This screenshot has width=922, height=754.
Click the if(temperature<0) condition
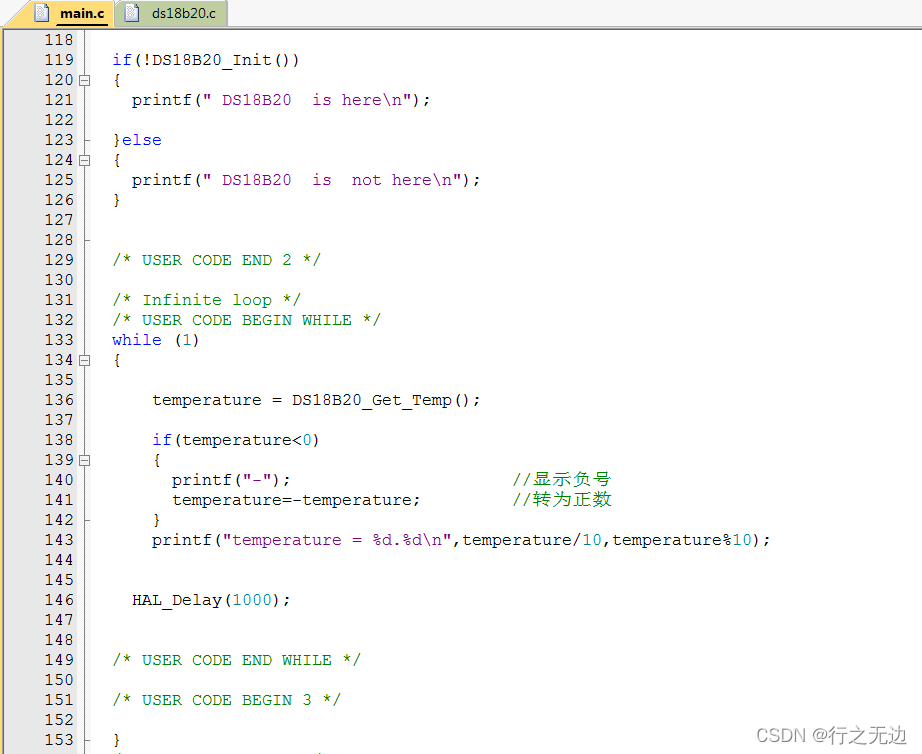[236, 440]
